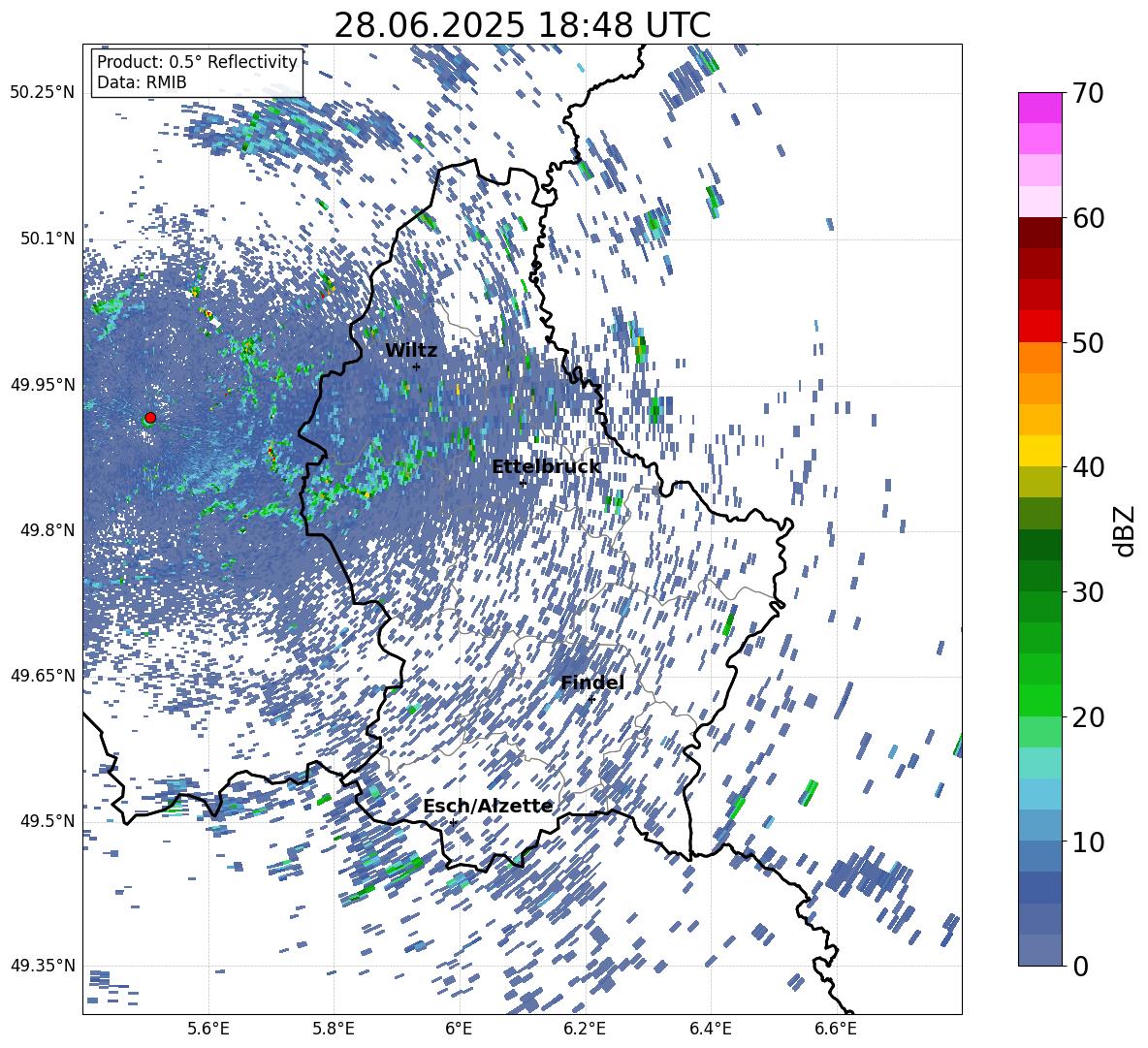
Task: Click the red radar site marker
Action: (x=150, y=418)
